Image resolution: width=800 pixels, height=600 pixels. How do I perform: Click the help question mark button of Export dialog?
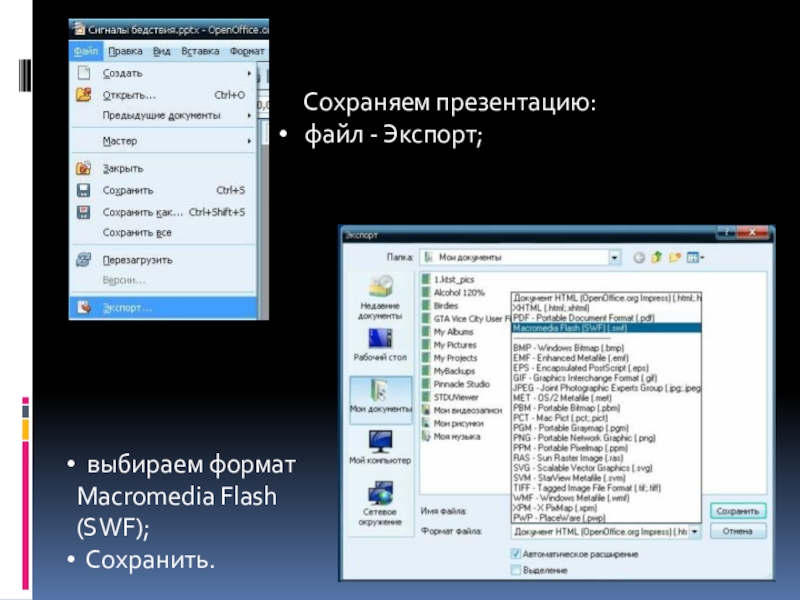[x=727, y=233]
